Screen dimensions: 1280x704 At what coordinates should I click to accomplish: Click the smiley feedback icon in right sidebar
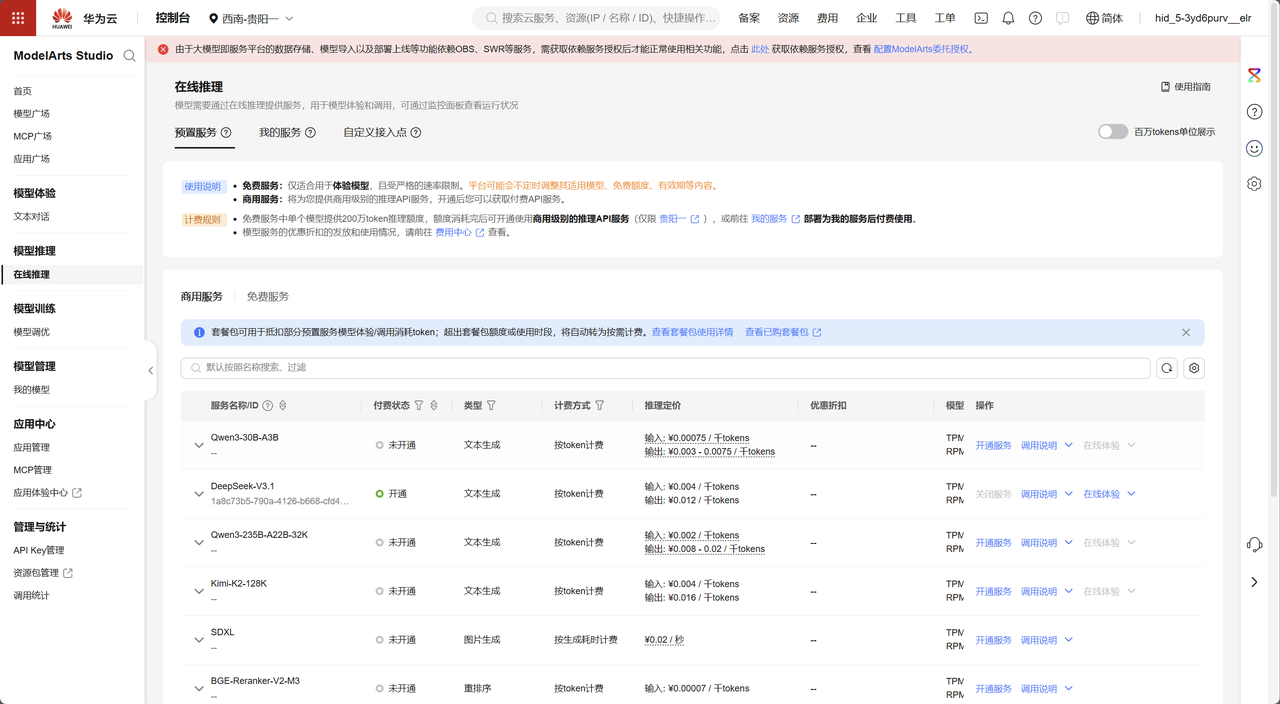tap(1254, 148)
